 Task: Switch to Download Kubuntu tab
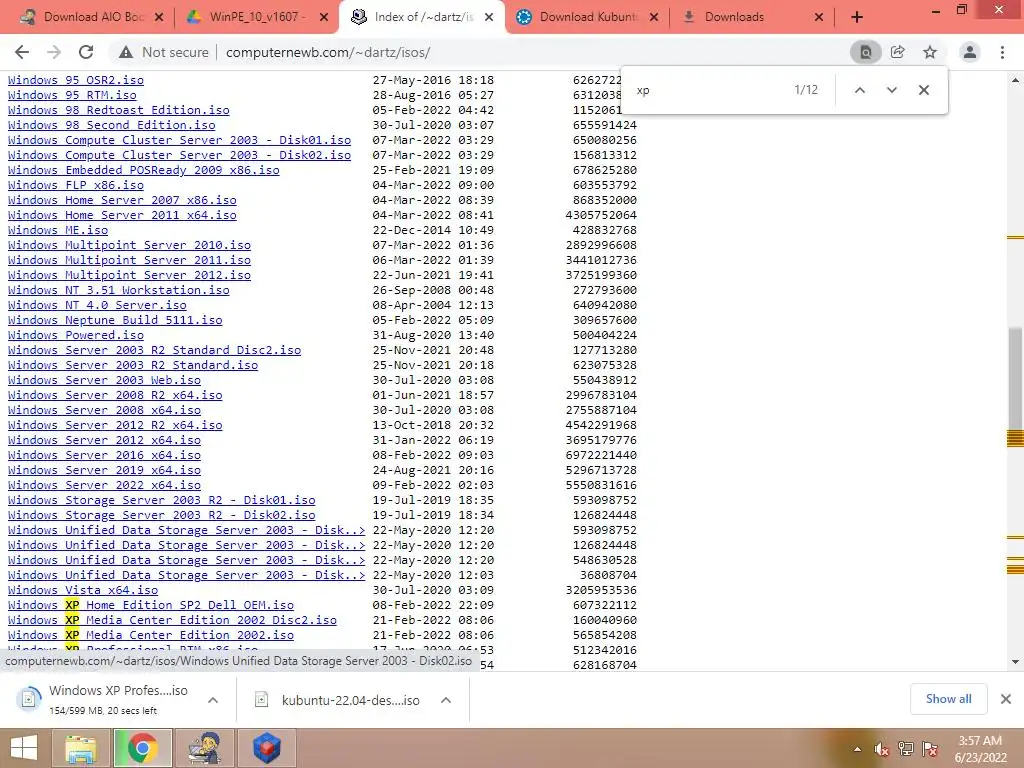tap(587, 17)
